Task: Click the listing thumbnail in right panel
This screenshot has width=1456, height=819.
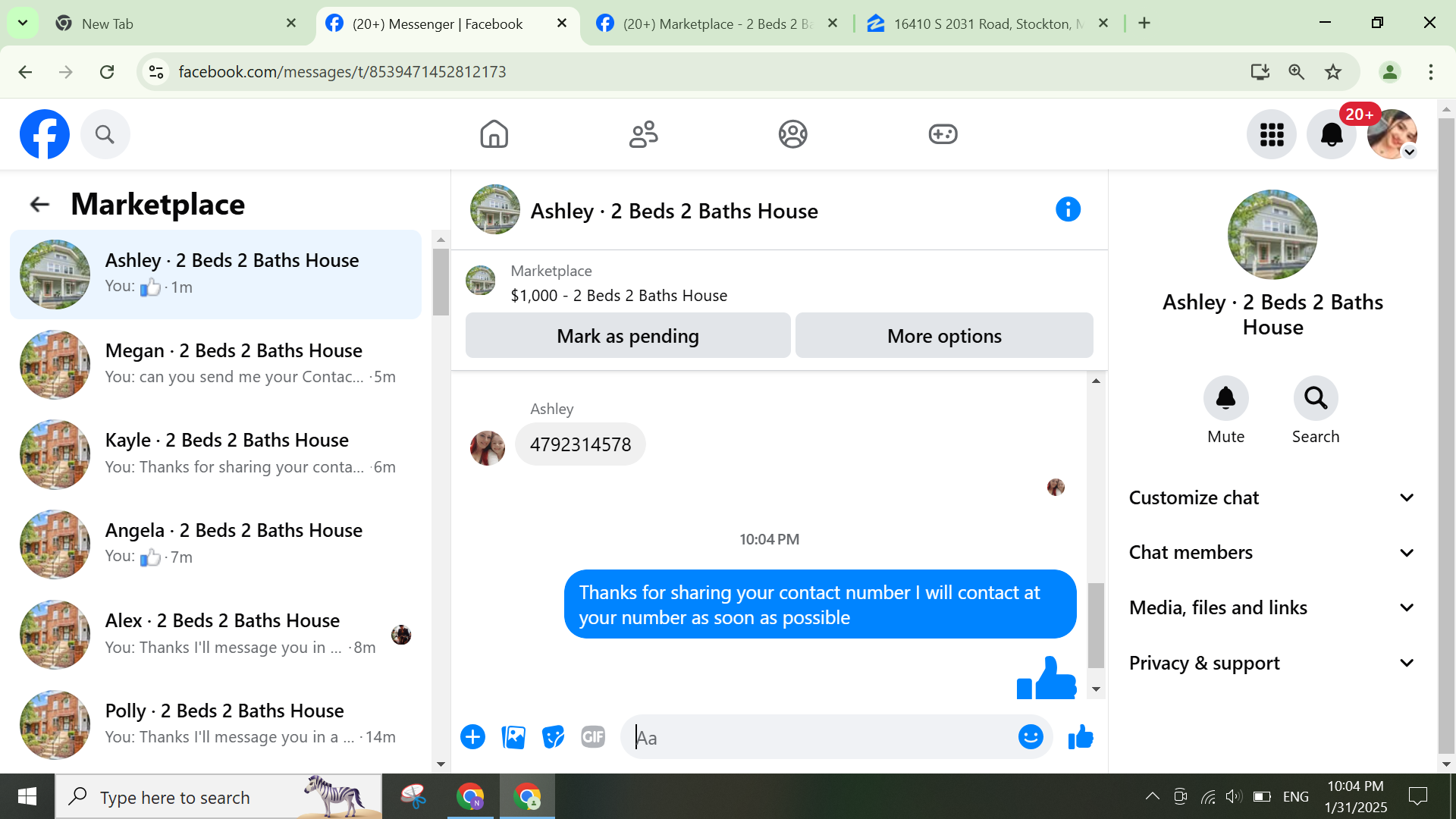Action: 1272,235
